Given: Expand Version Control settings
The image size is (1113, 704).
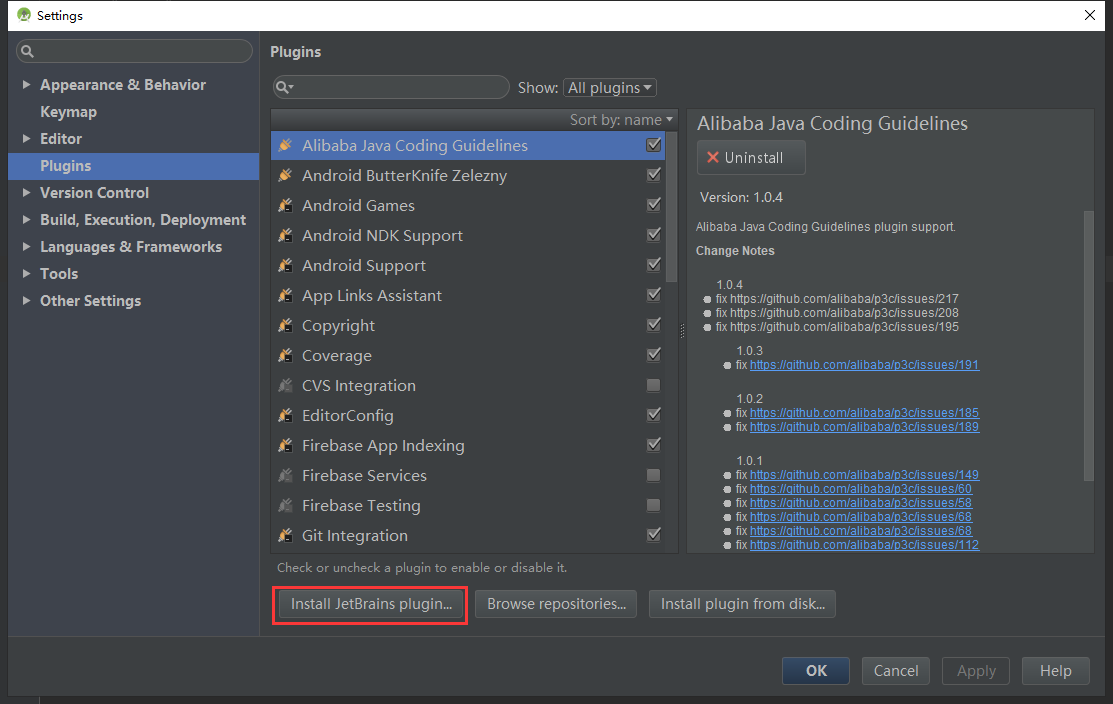Looking at the screenshot, I should click(x=26, y=192).
